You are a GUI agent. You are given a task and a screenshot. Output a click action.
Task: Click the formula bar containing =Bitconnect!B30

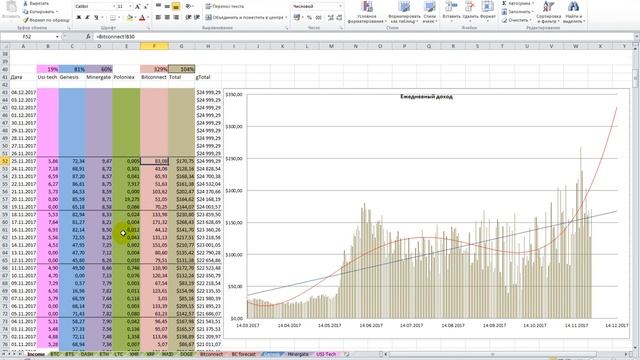tap(363, 36)
